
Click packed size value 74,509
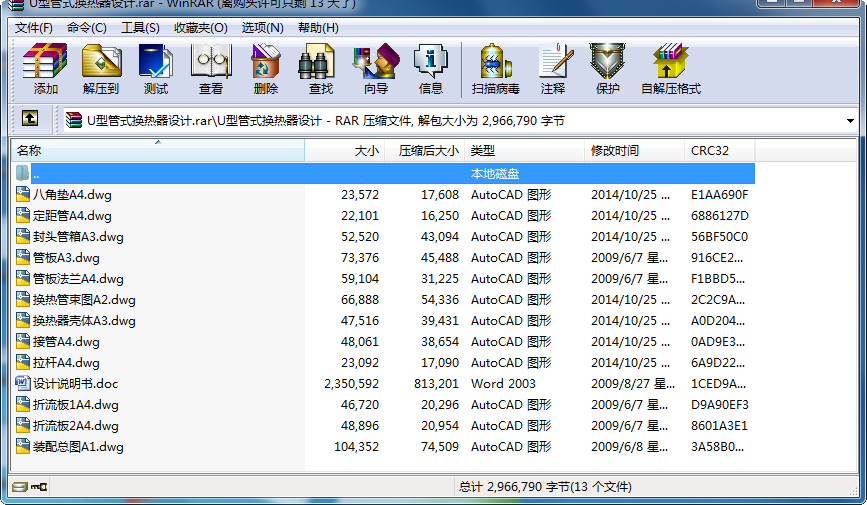point(440,446)
